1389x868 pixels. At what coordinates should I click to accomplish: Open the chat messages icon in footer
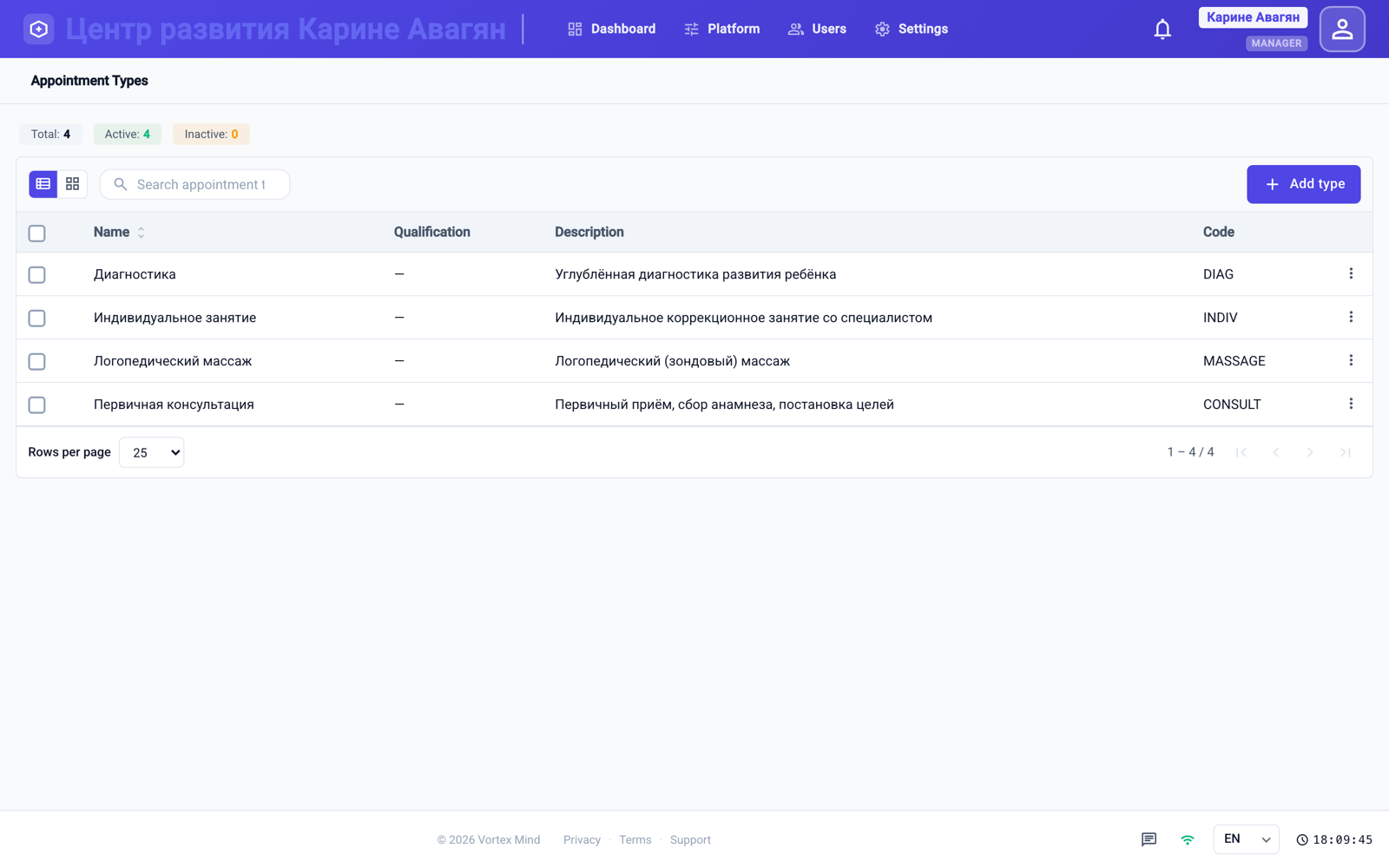tap(1149, 839)
